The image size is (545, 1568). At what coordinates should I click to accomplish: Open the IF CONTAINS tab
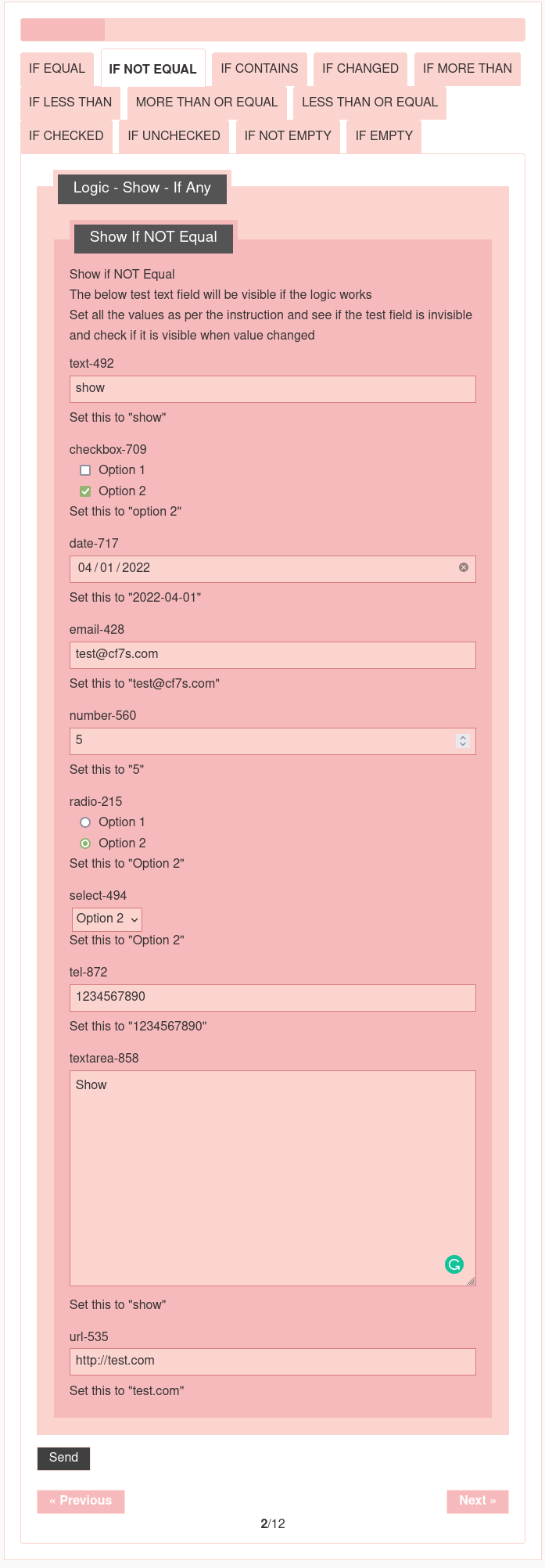coord(259,69)
